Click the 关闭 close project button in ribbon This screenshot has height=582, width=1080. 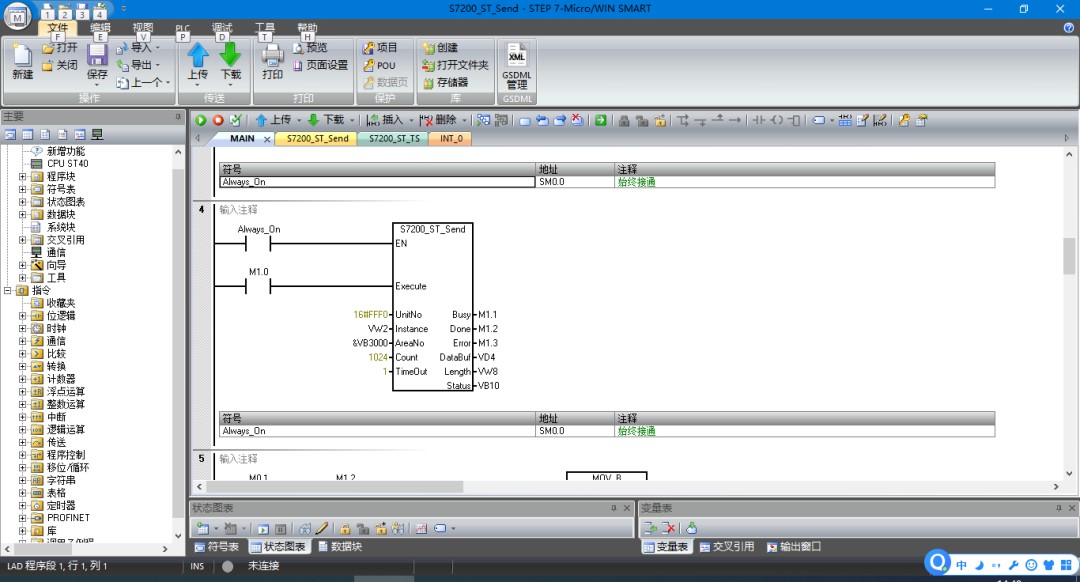click(x=60, y=65)
